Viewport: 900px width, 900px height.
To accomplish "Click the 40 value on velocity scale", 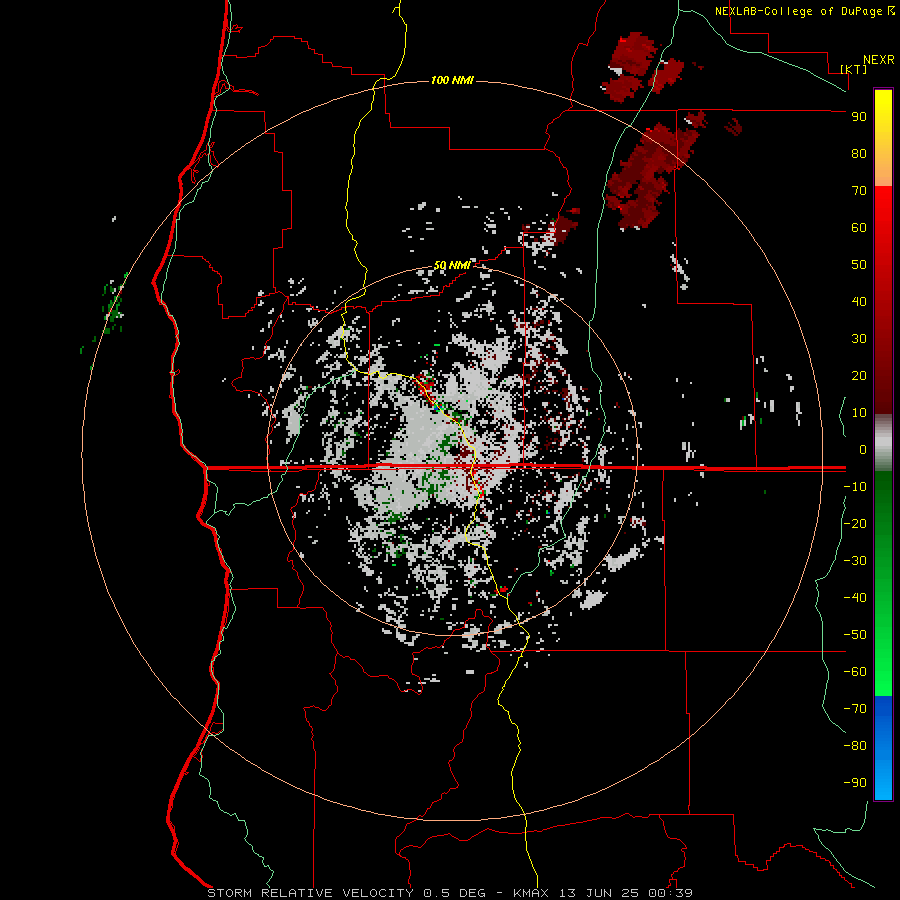I will pyautogui.click(x=859, y=301).
